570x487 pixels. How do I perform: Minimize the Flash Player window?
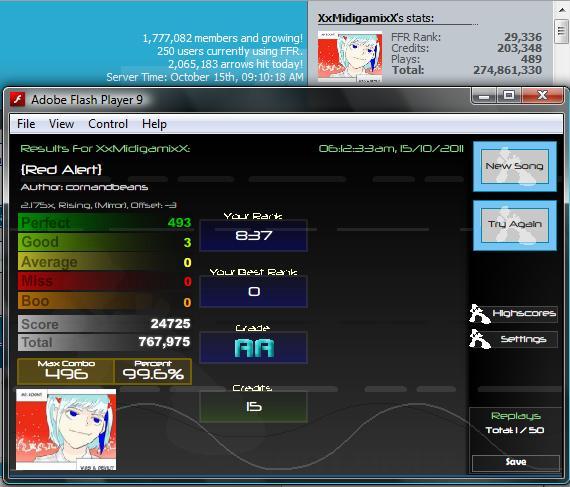[x=484, y=96]
